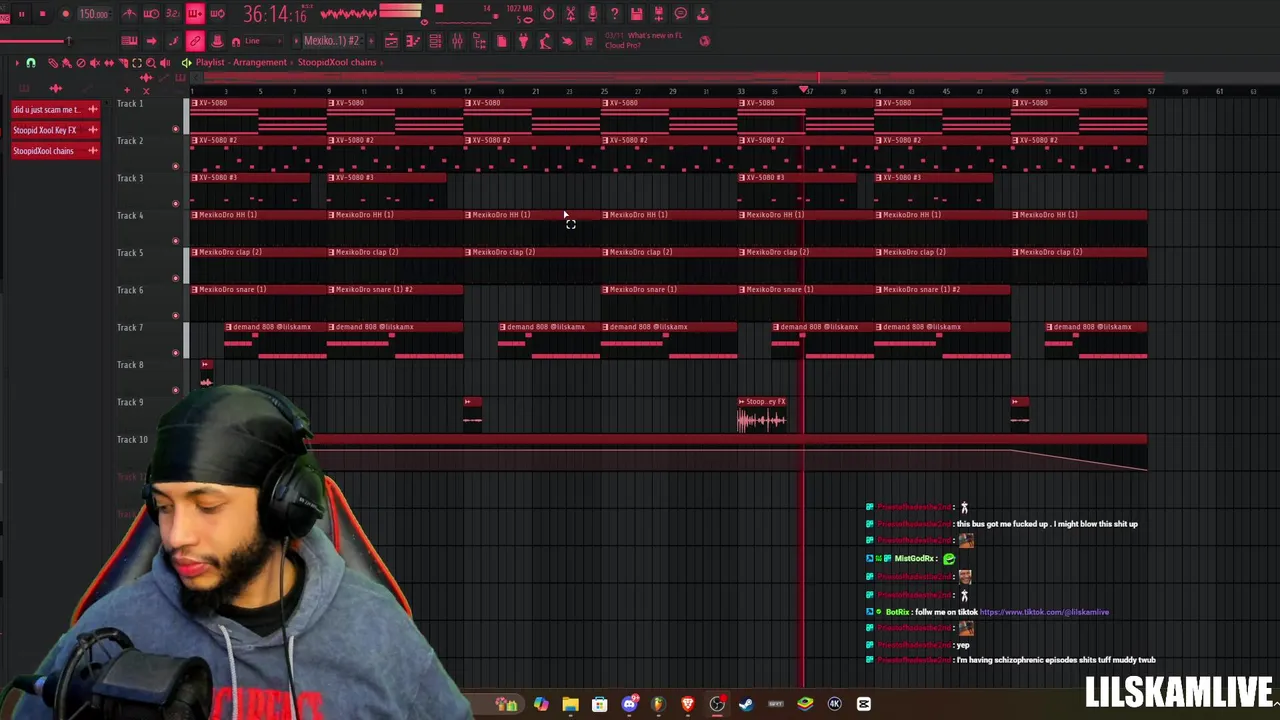Mute Track 7 using its dot toggle

point(176,353)
